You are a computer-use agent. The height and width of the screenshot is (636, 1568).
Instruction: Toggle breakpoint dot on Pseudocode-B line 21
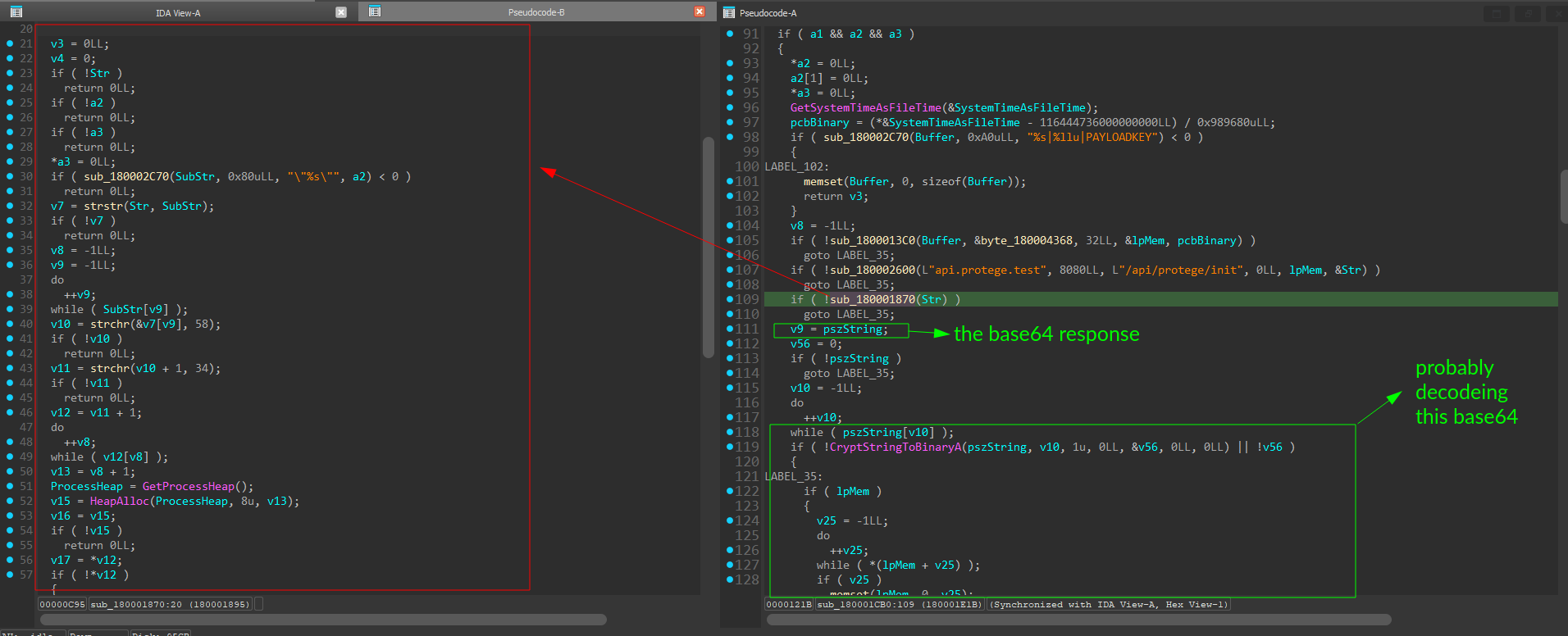(10, 43)
